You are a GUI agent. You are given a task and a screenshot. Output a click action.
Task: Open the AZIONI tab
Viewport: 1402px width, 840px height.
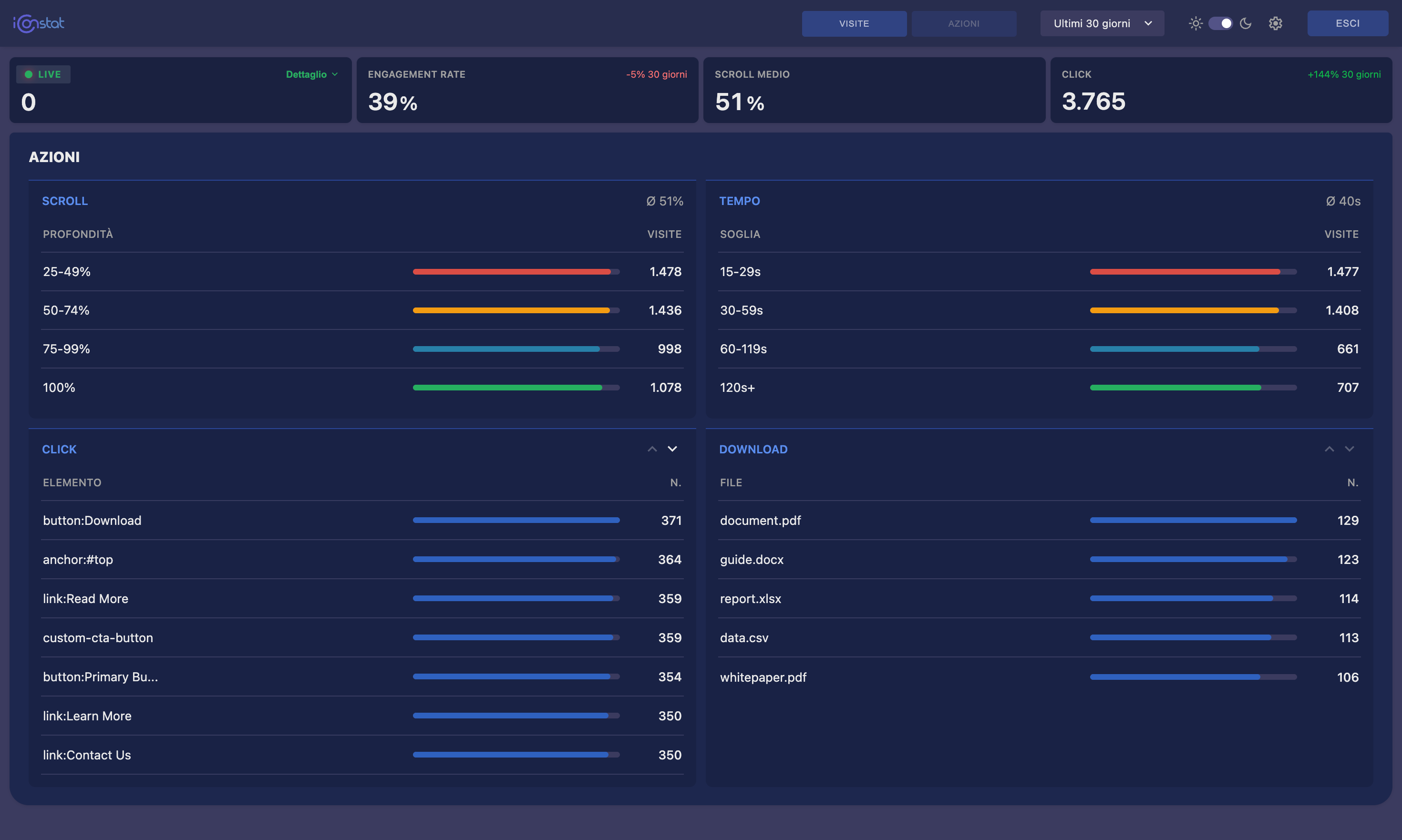pos(964,23)
